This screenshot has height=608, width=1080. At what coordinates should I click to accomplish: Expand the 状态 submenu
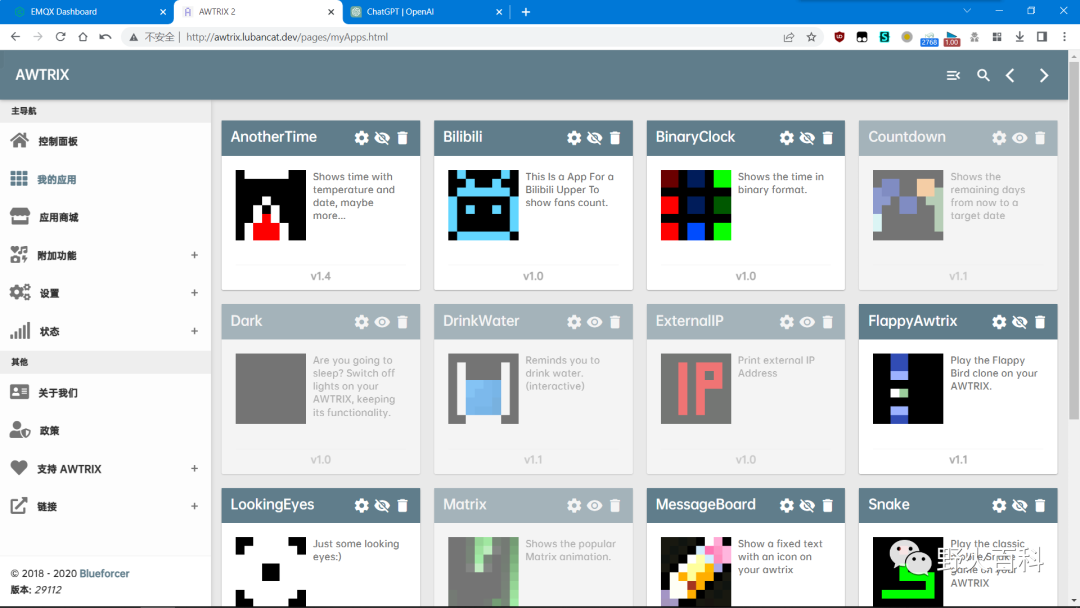click(x=194, y=331)
